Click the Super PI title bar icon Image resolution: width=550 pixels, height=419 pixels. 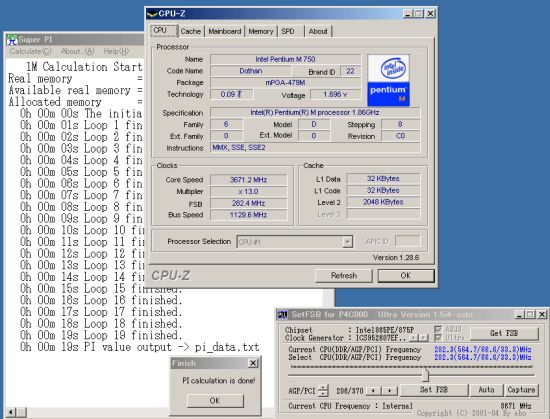coord(12,40)
